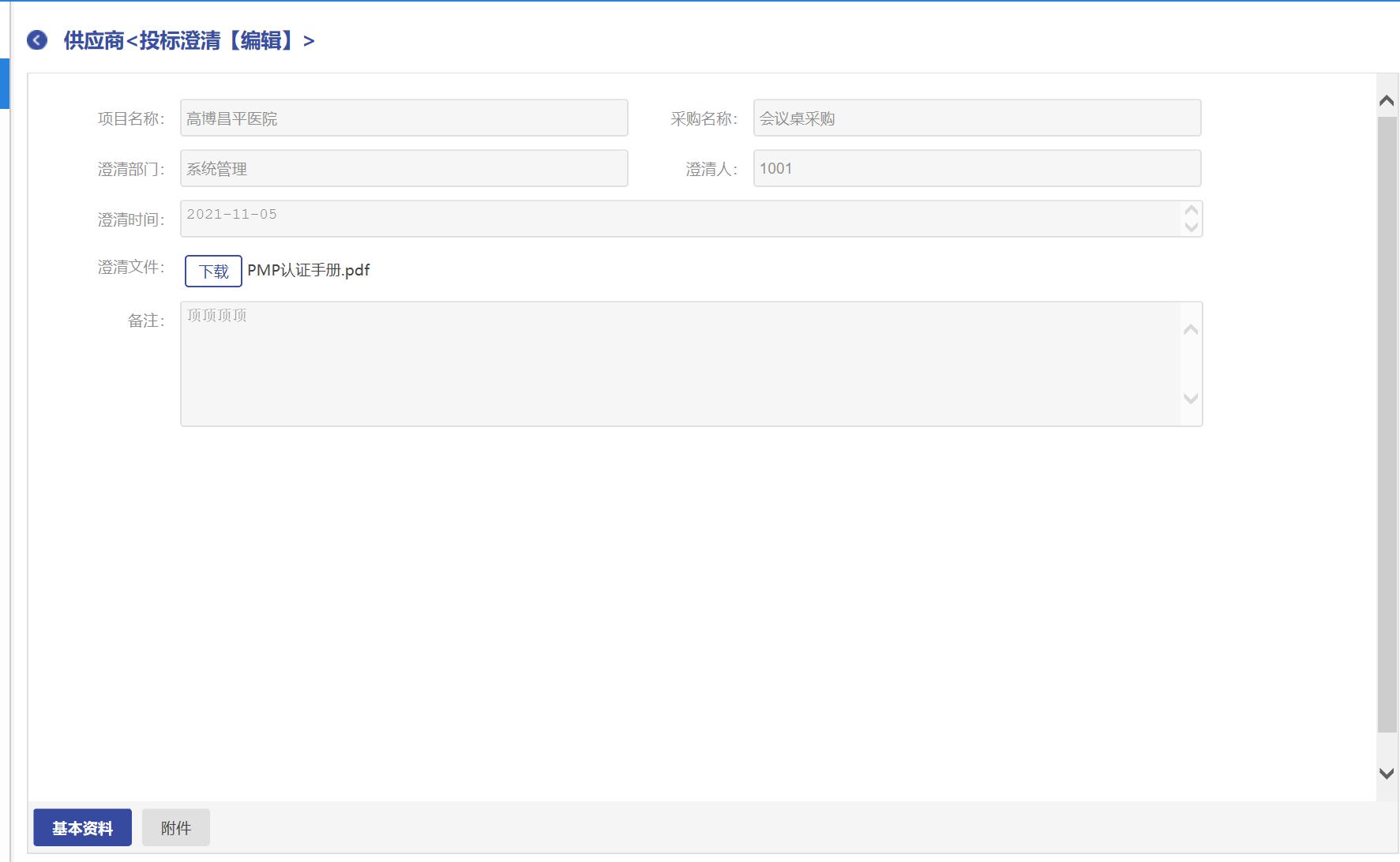Select the 项目名称 field with 高博昌平医院
1400x862 pixels.
click(x=403, y=118)
